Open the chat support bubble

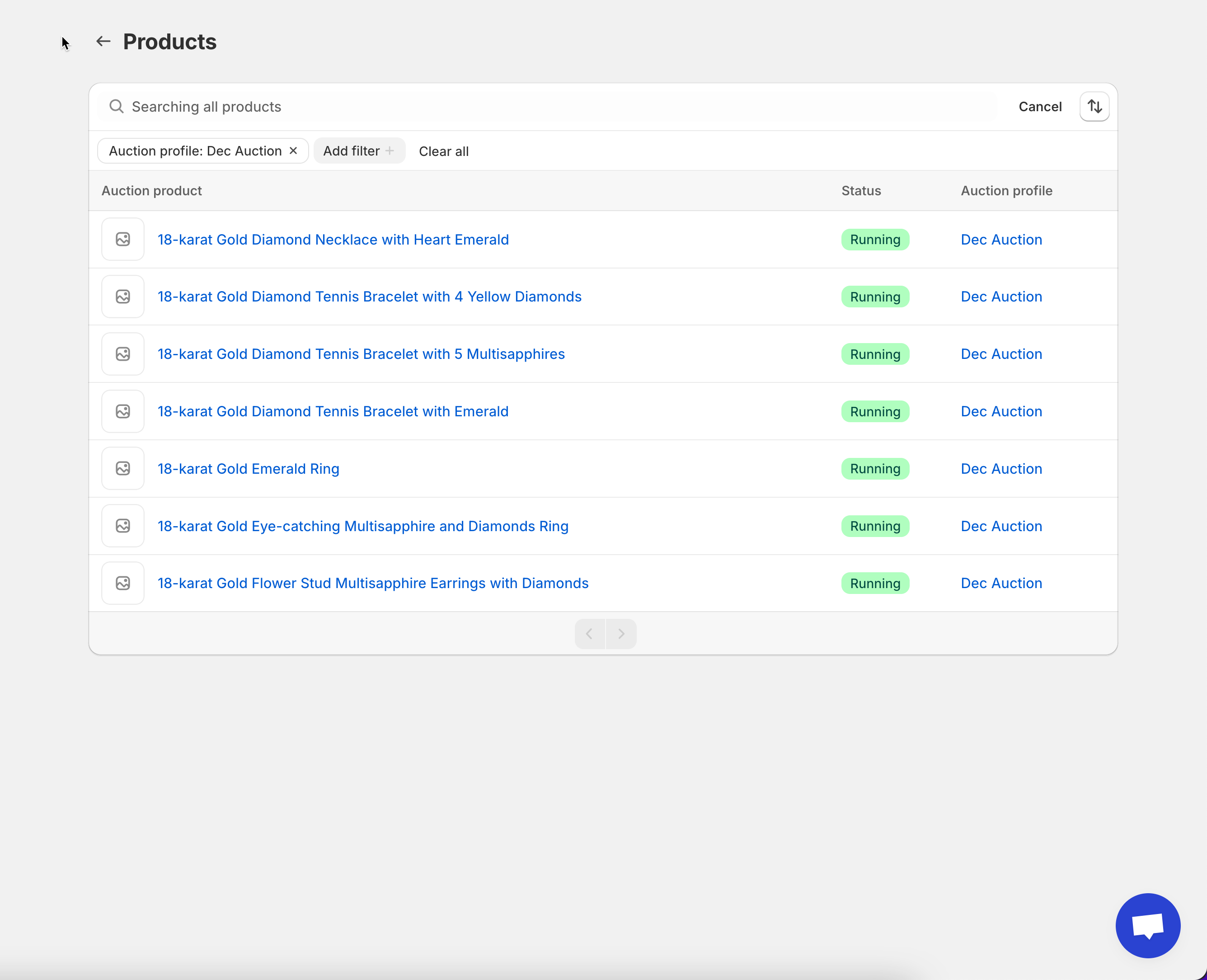tap(1147, 925)
